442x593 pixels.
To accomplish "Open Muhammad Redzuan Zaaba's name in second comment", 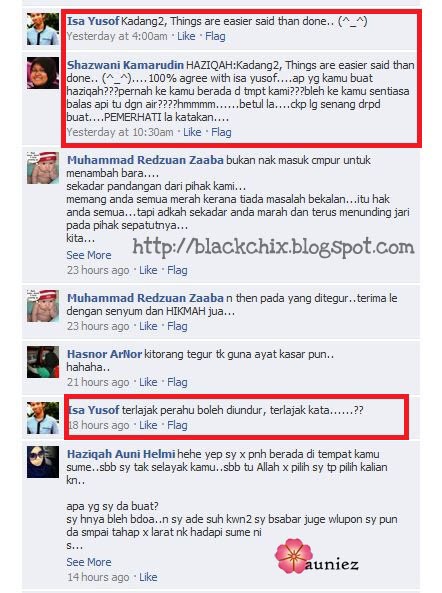I will pyautogui.click(x=145, y=298).
